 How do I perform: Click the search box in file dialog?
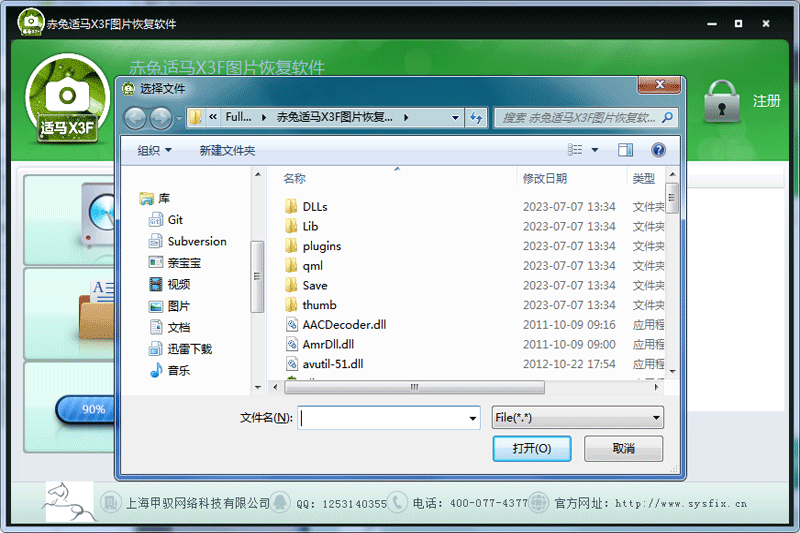pyautogui.click(x=586, y=118)
